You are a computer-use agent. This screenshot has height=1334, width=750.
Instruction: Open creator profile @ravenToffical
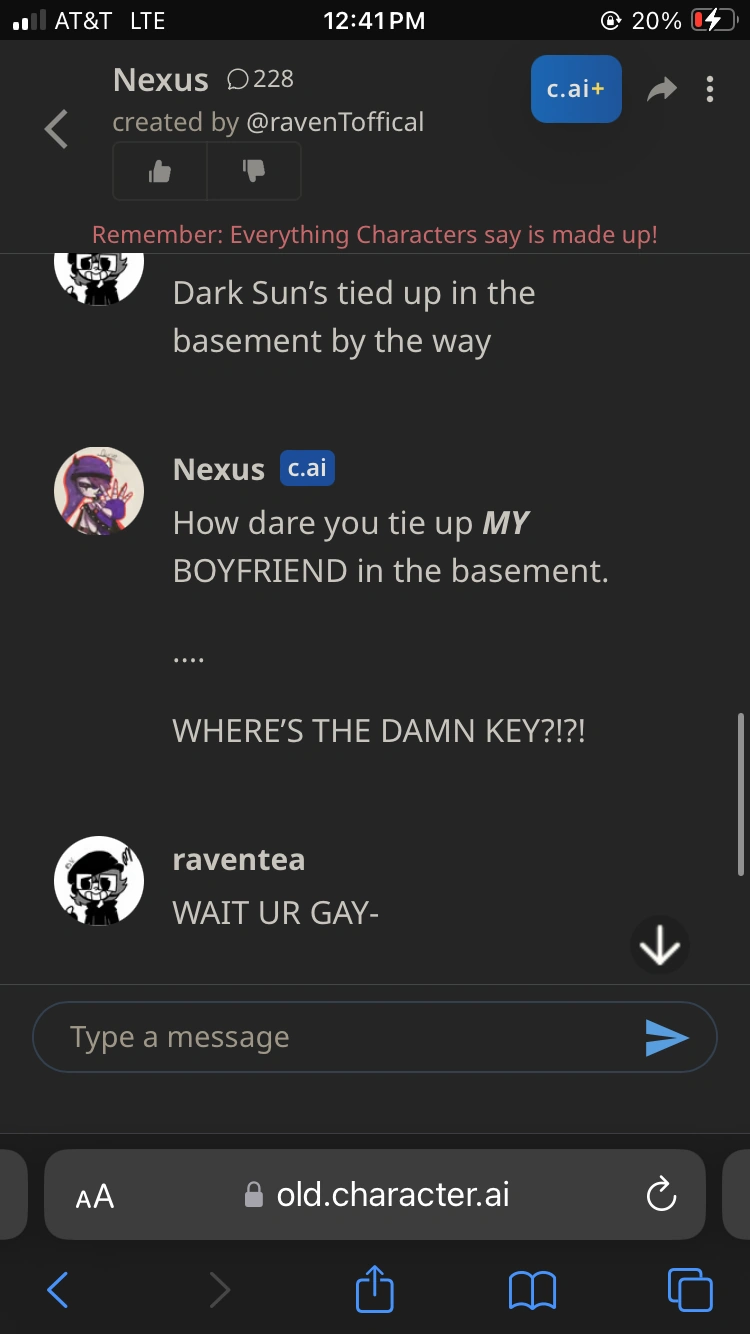point(334,122)
